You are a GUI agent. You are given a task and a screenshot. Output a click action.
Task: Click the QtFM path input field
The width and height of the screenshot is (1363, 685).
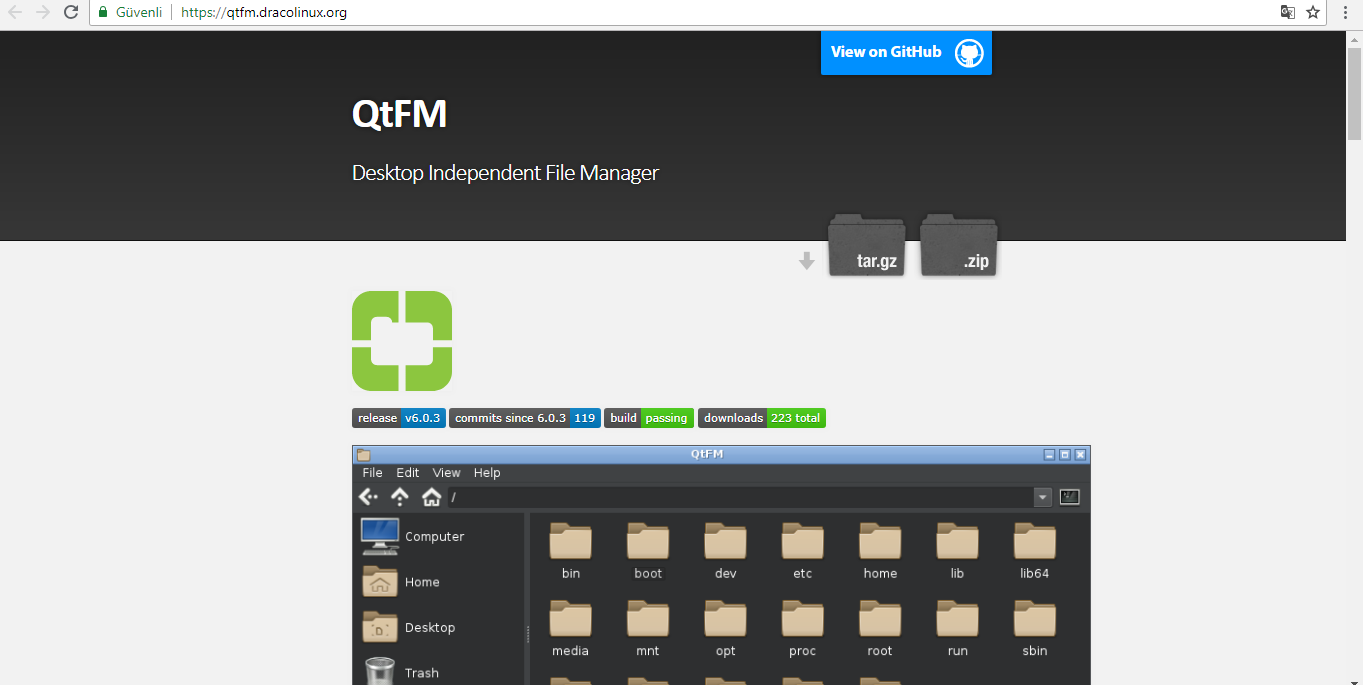[740, 497]
